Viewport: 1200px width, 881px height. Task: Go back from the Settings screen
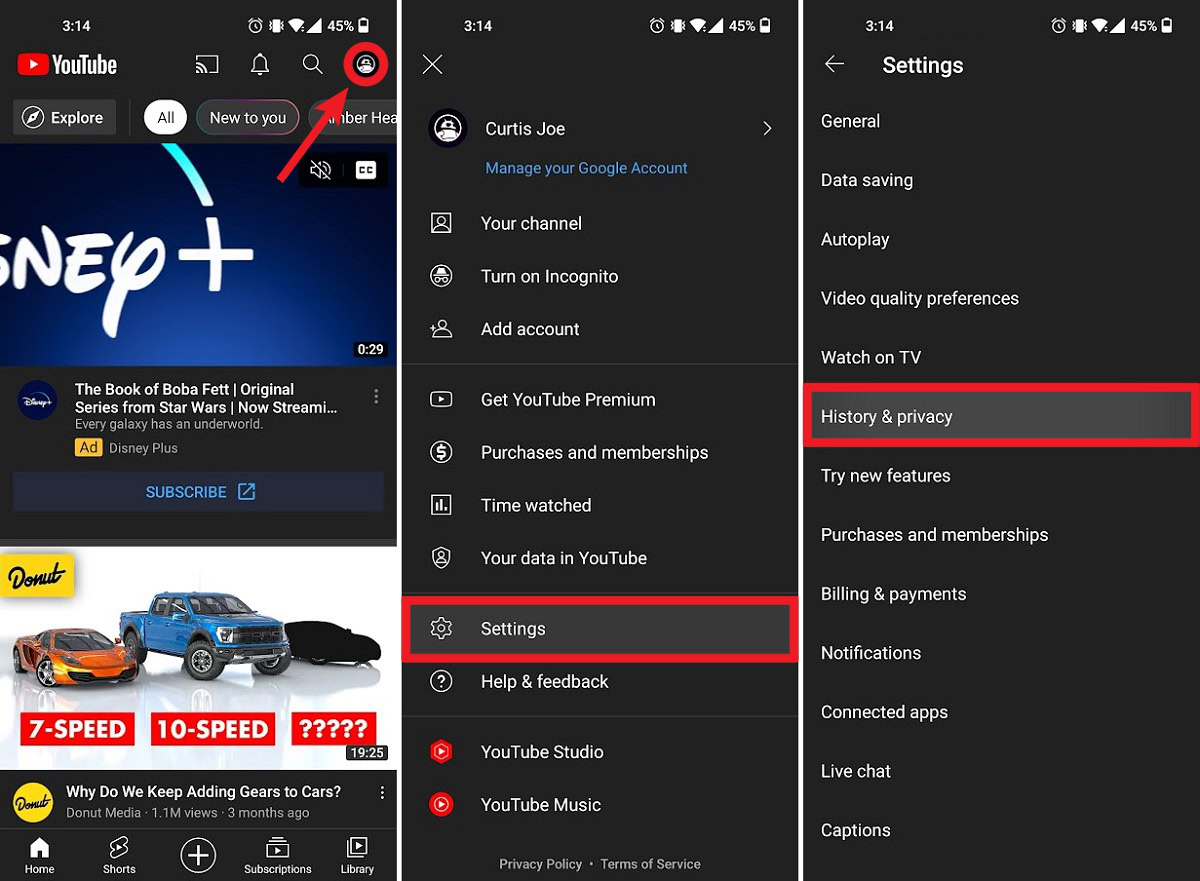(834, 64)
